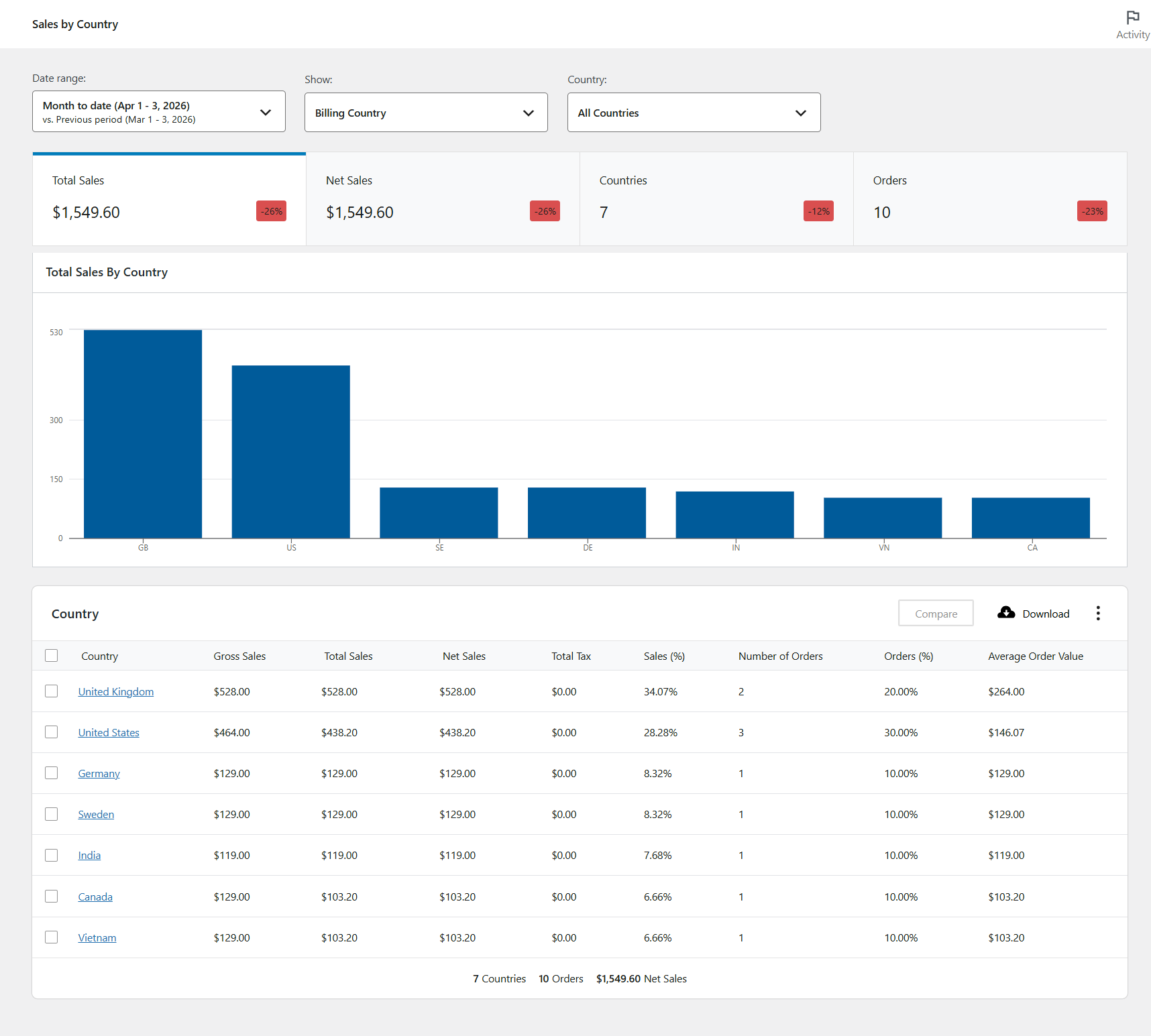Click the Download cloud icon

pos(1006,613)
